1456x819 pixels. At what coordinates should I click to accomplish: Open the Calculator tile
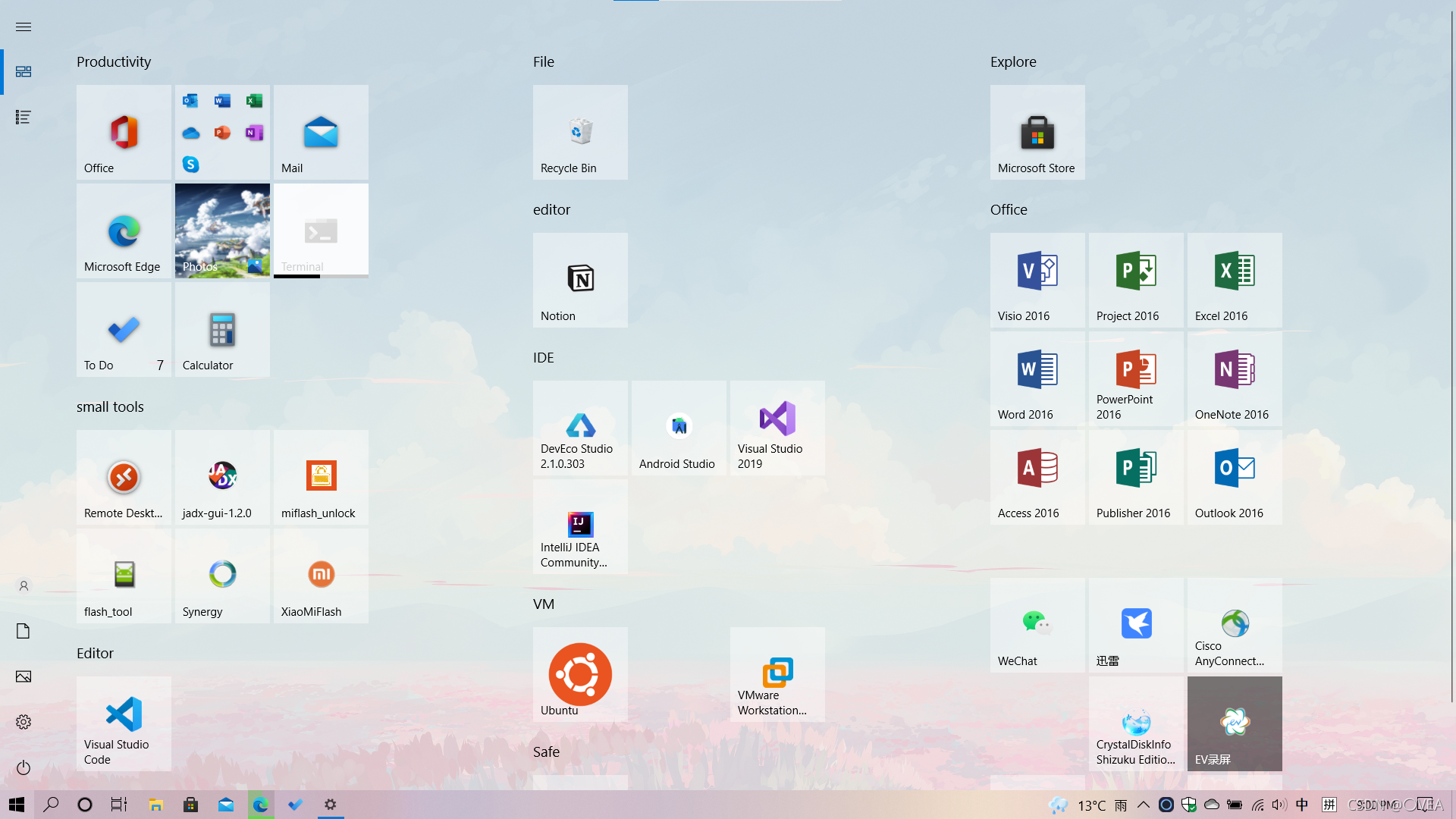click(222, 329)
